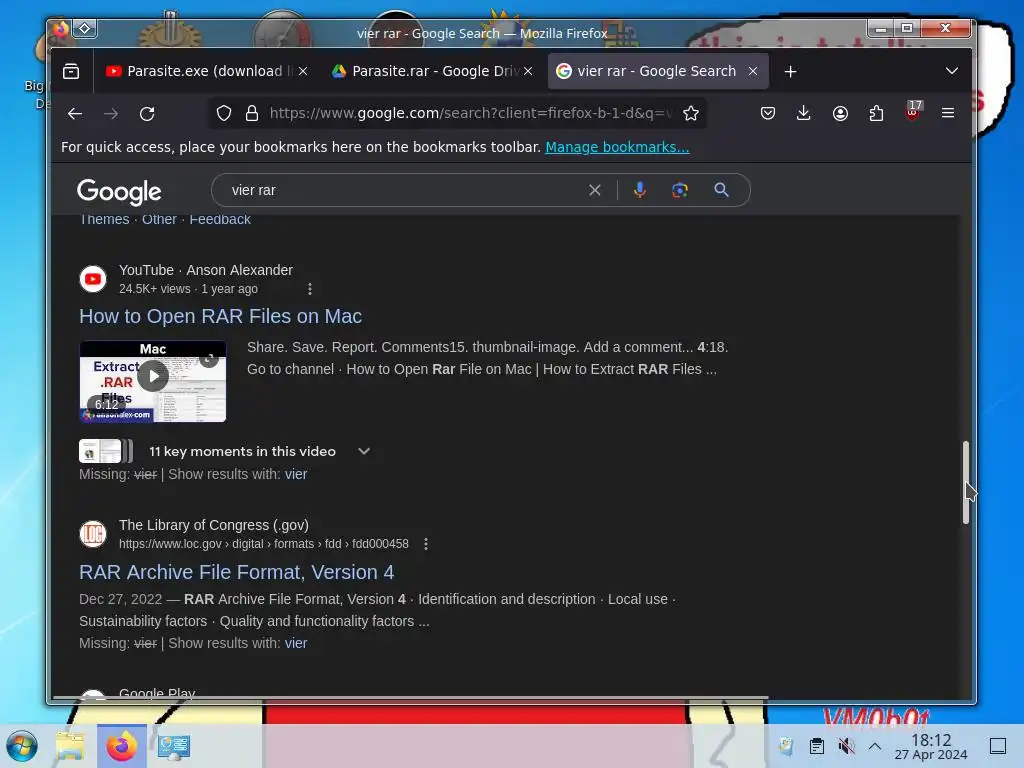This screenshot has height=768, width=1024.
Task: Click the Feedback link
Action: pos(220,219)
